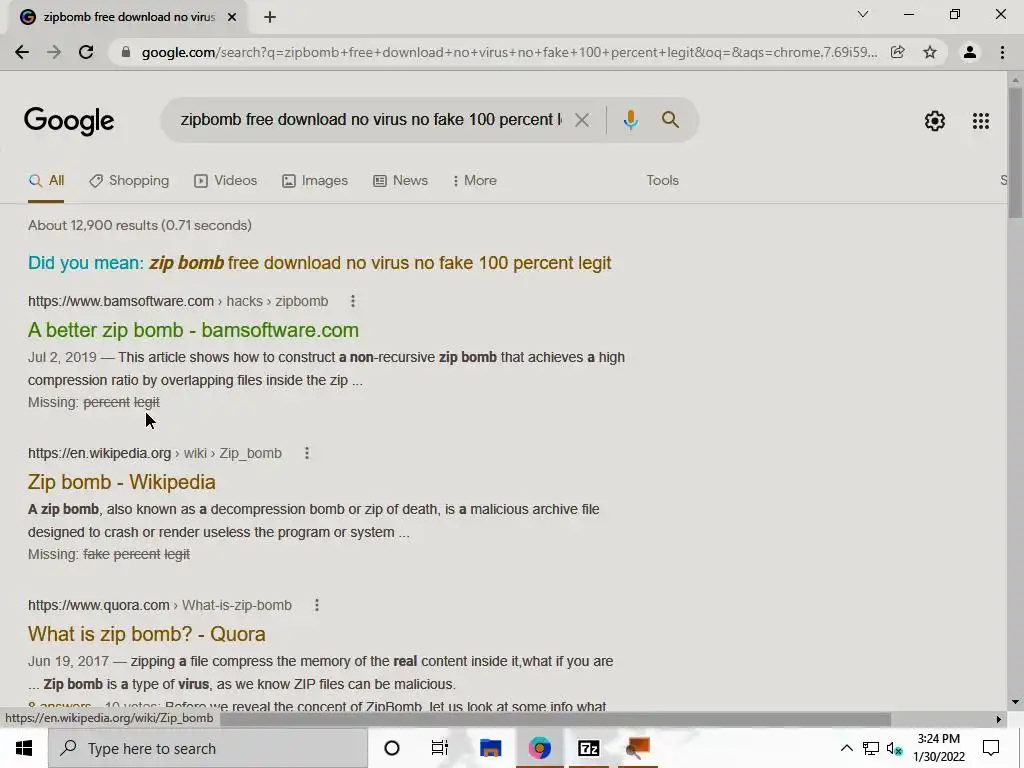Reload the Google search page

pos(86,52)
